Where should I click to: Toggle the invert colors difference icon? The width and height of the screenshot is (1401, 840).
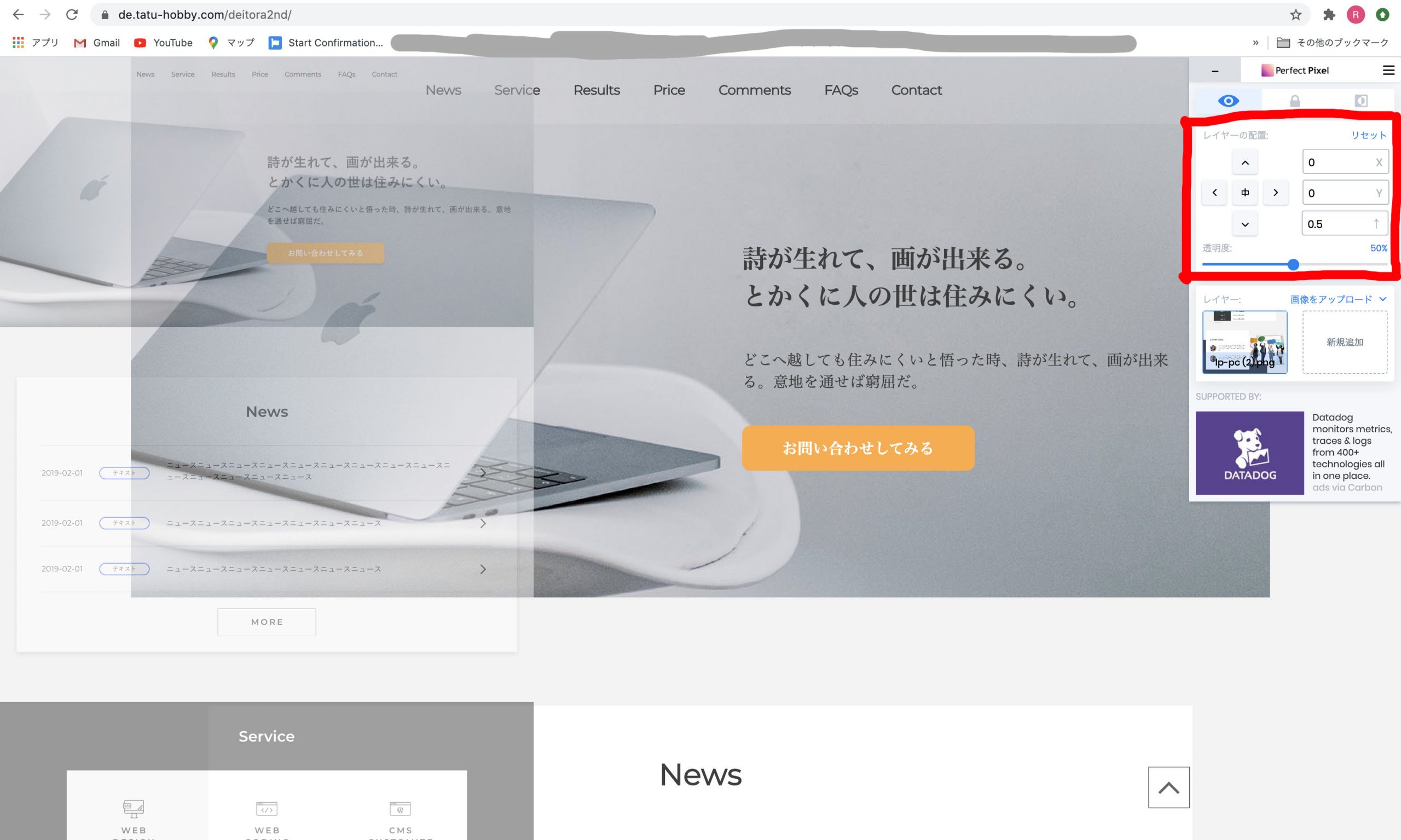pyautogui.click(x=1361, y=101)
